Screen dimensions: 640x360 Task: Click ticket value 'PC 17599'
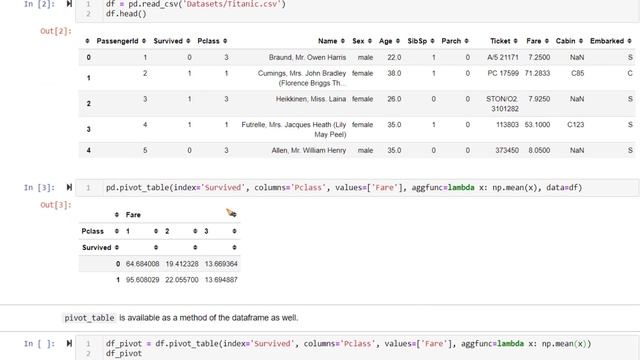coord(503,73)
